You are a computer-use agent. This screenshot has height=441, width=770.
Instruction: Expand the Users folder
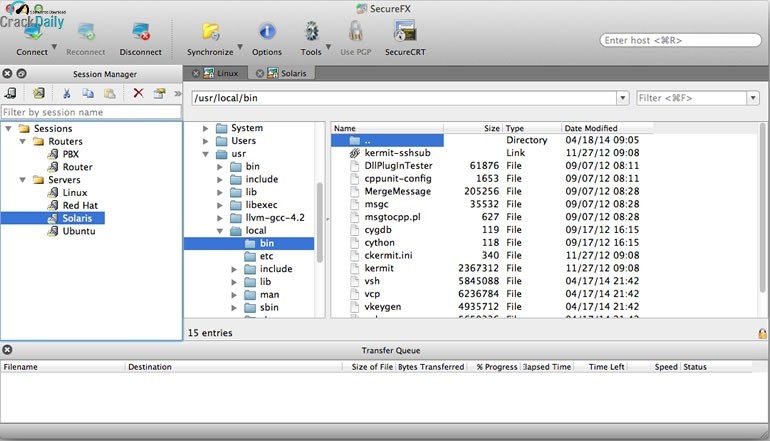205,141
